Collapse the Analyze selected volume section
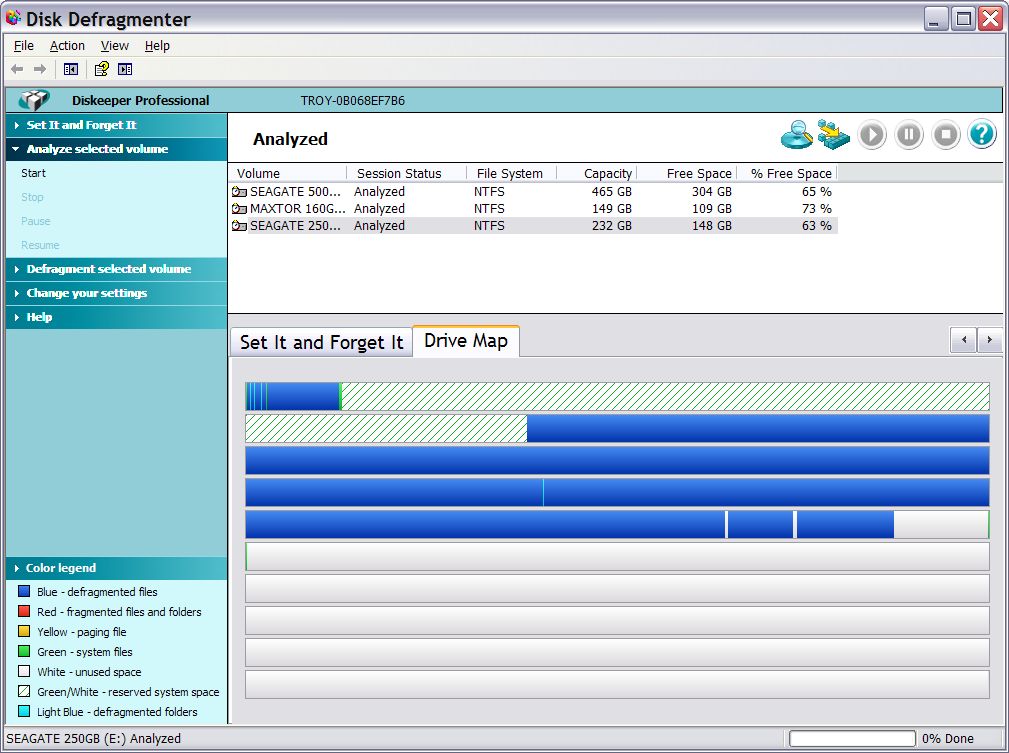This screenshot has width=1009, height=753. [x=97, y=149]
